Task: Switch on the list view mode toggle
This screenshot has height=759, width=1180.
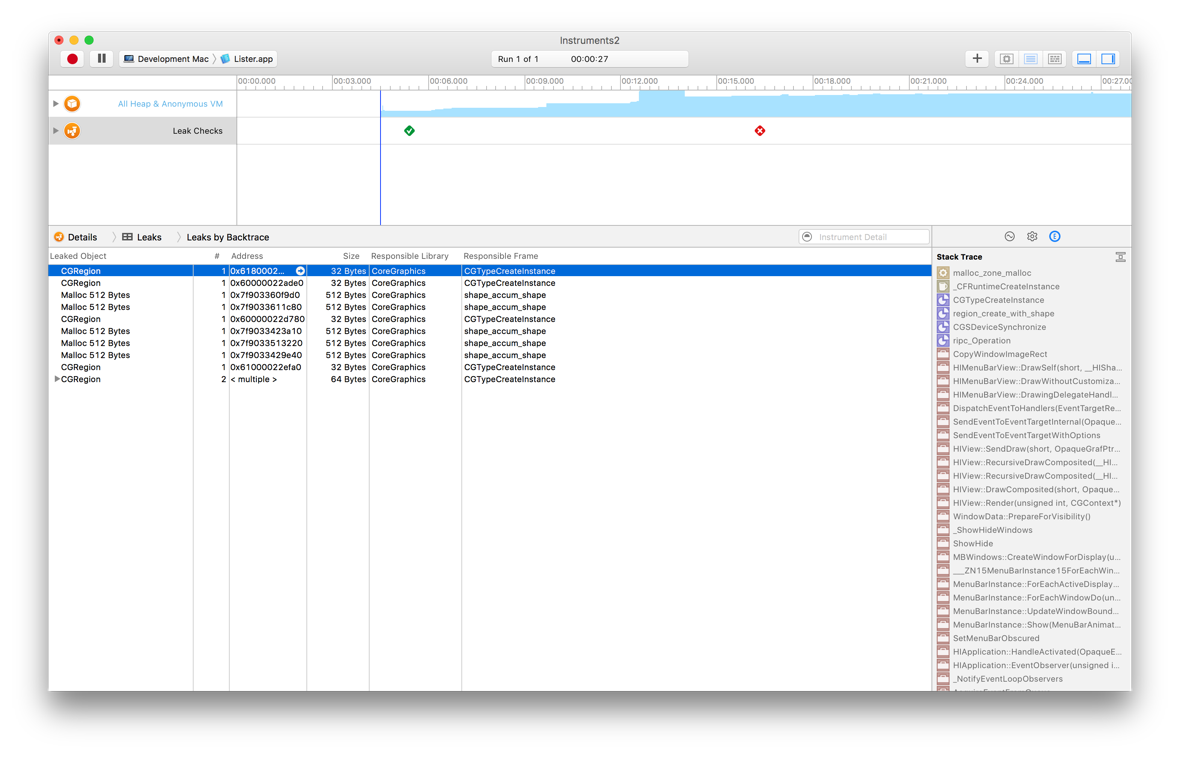Action: 1030,58
